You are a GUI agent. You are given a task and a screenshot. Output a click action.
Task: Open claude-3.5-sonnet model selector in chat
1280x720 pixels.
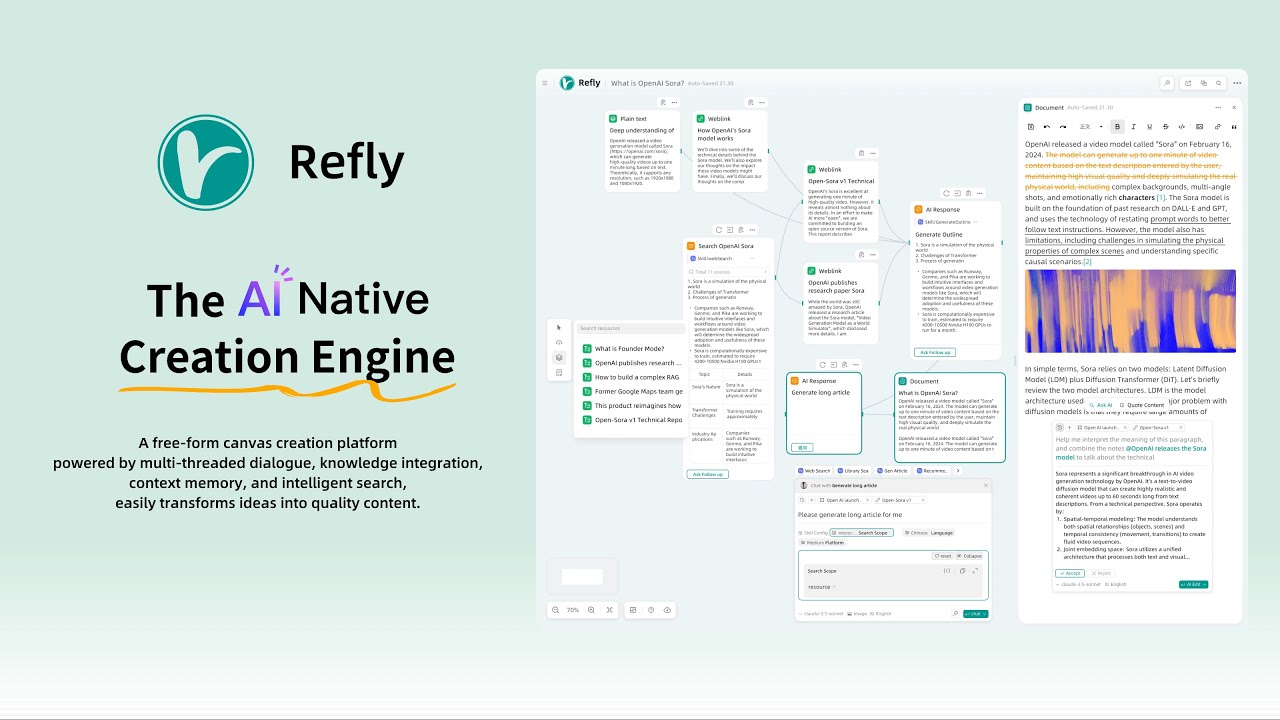pyautogui.click(x=821, y=614)
